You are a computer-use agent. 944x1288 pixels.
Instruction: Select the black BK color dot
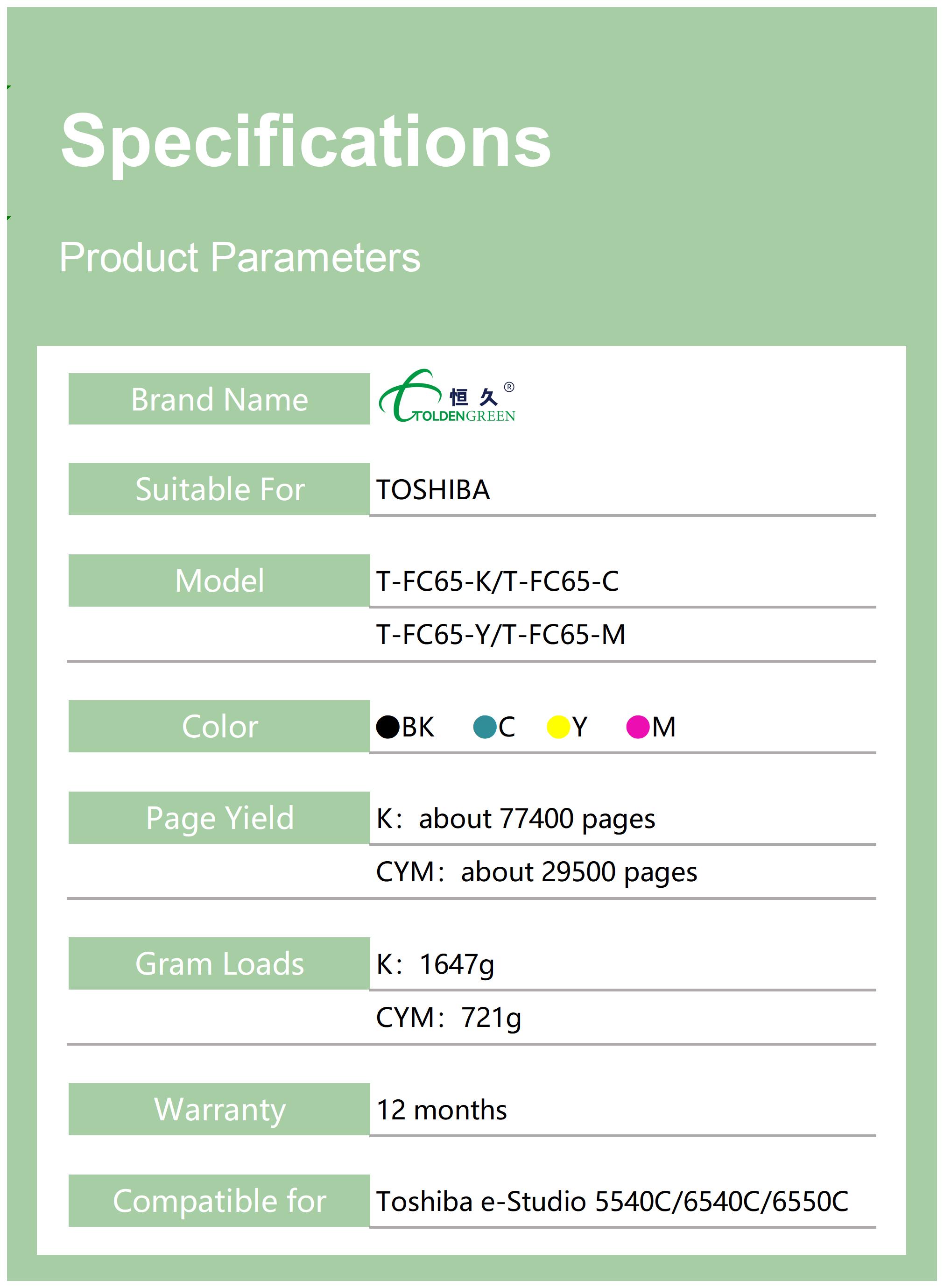pyautogui.click(x=387, y=727)
